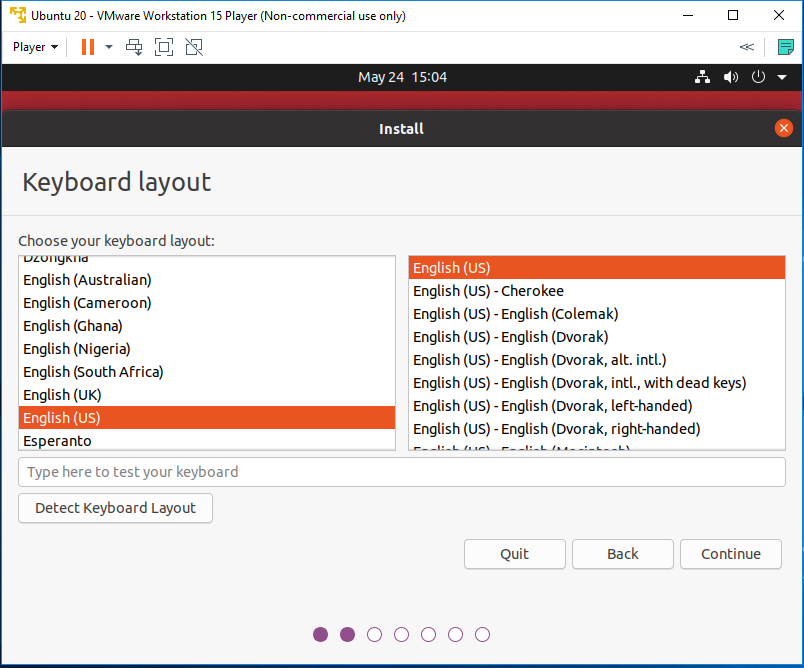This screenshot has width=804, height=668.
Task: Choose English (US) - Cherokee variant
Action: [597, 291]
